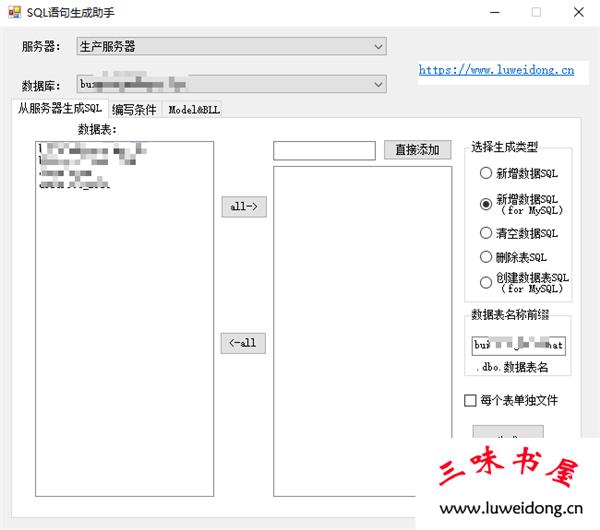Click the app icon in title bar
Screen dimensions: 600x530
[14, 12]
